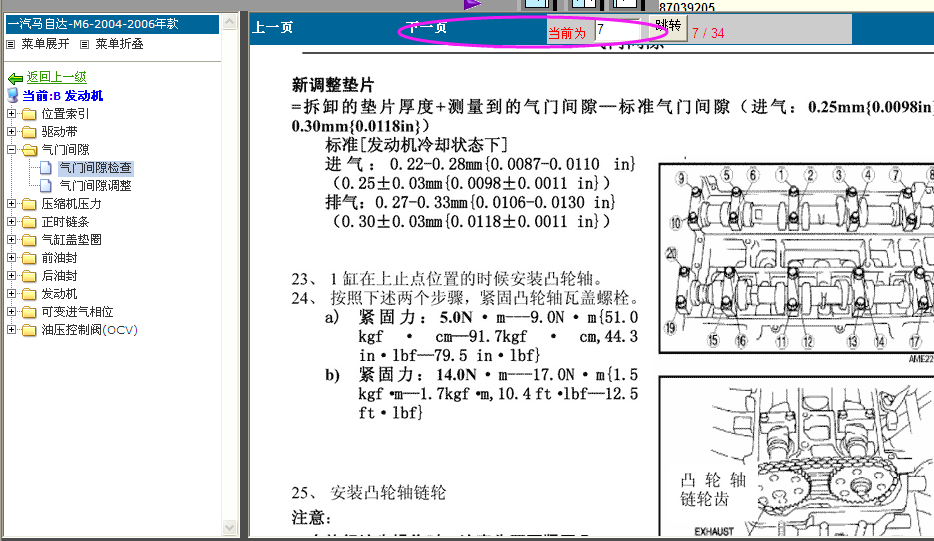Image resolution: width=934 pixels, height=541 pixels.
Task: Expand the 正时链条 tree node
Action: (x=11, y=221)
